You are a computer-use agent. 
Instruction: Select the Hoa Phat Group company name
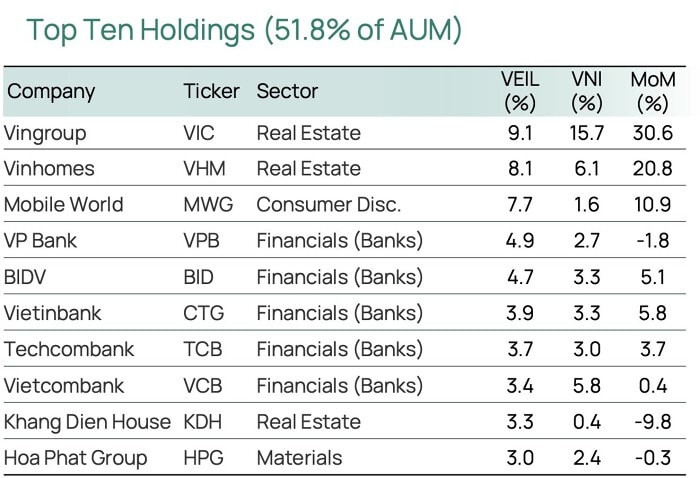tap(76, 458)
